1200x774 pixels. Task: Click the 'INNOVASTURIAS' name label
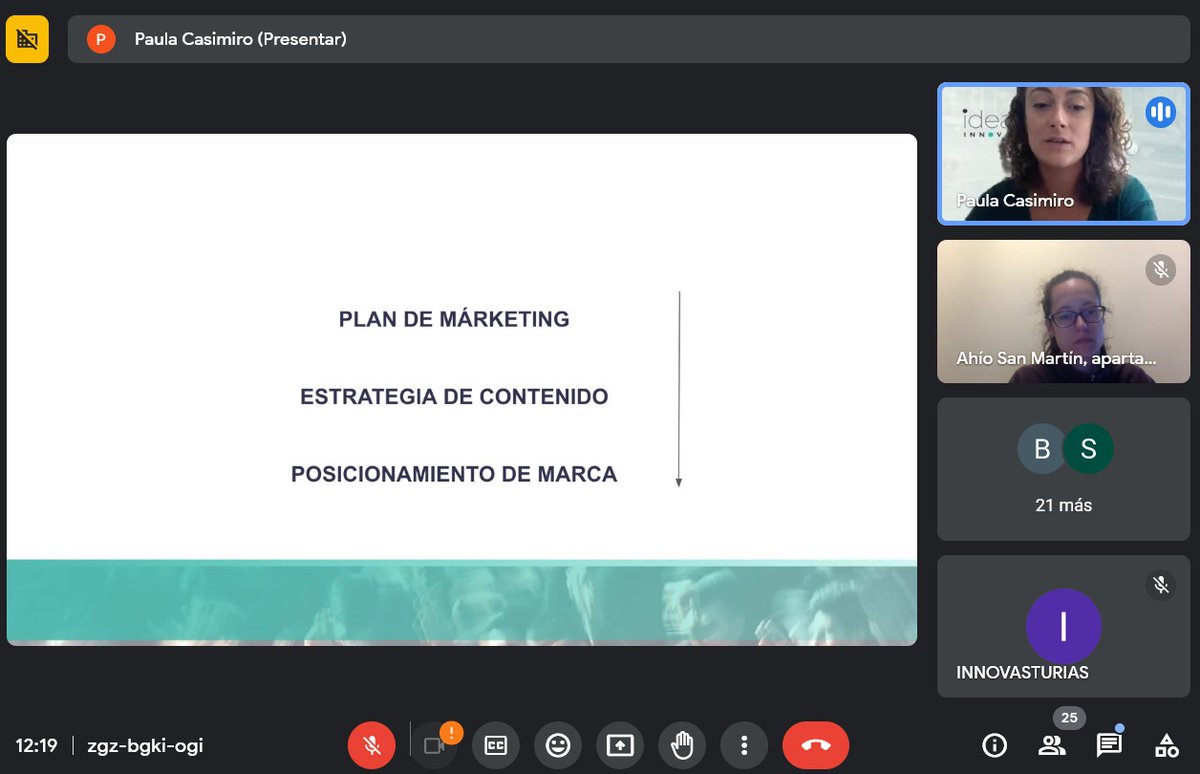tap(1022, 672)
